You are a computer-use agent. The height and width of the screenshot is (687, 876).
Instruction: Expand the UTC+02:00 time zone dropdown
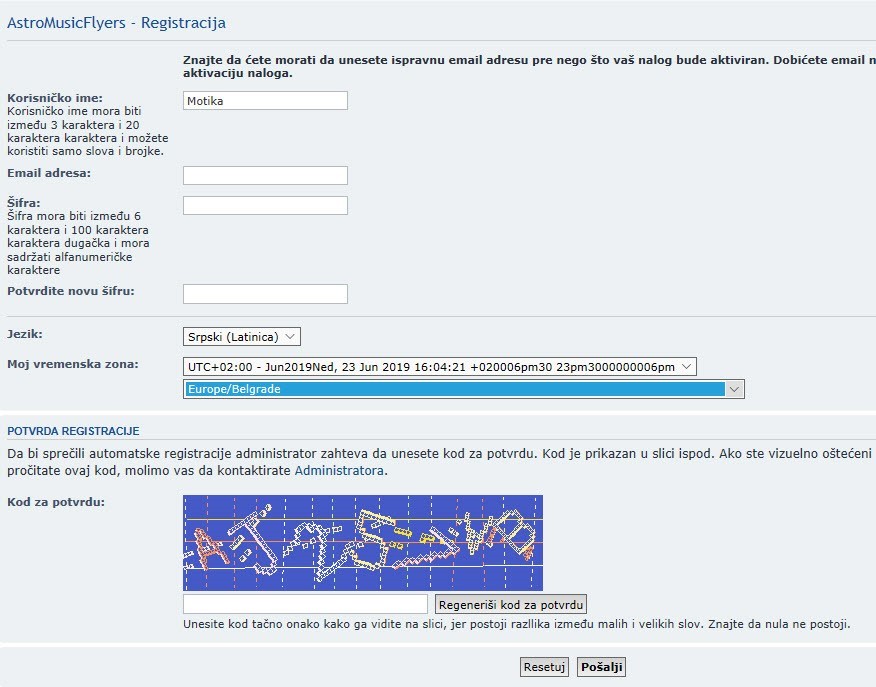(439, 367)
